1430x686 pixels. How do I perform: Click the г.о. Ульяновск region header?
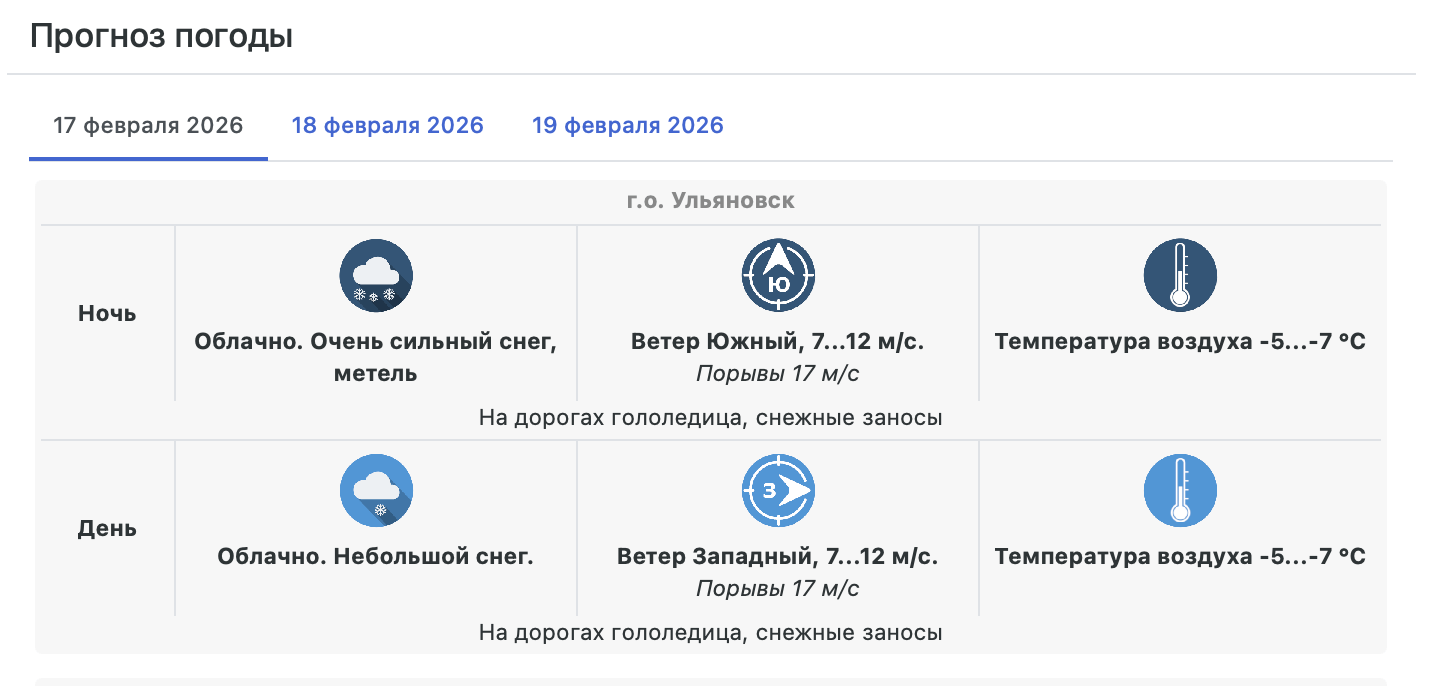(711, 201)
